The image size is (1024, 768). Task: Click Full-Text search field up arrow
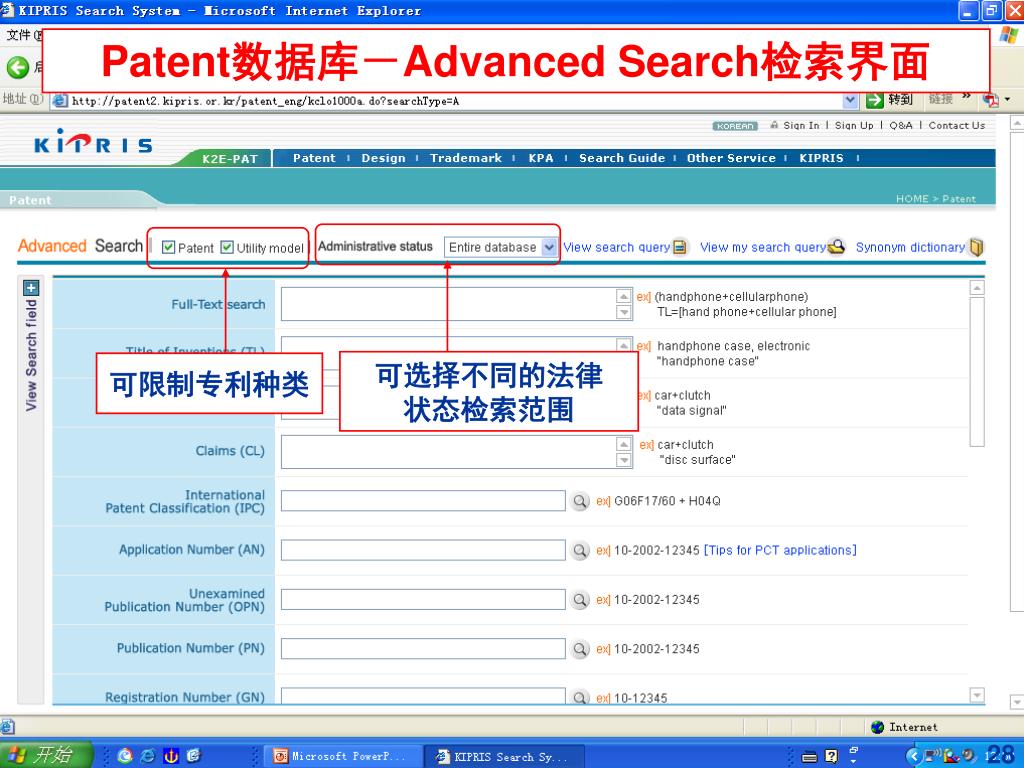pyautogui.click(x=624, y=296)
